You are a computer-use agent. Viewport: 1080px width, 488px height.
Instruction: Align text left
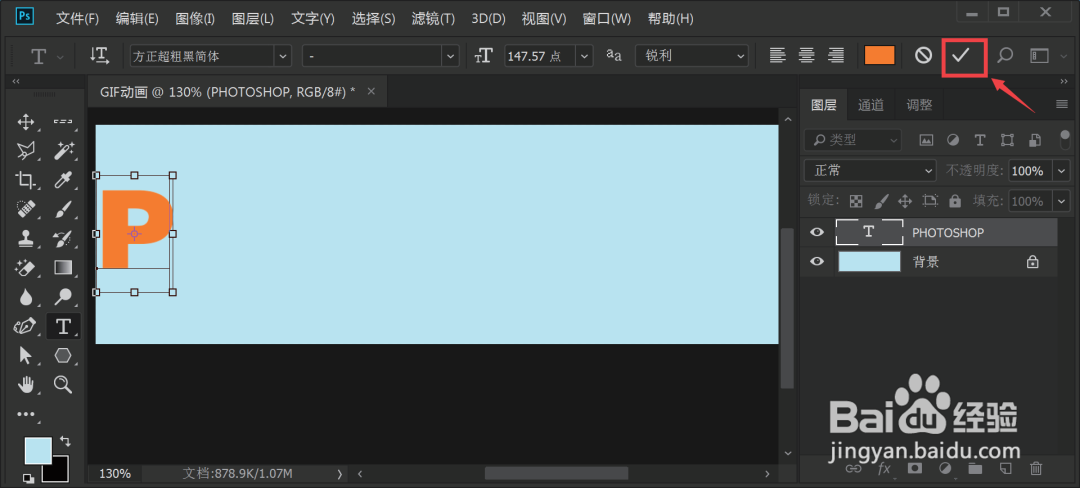click(778, 56)
